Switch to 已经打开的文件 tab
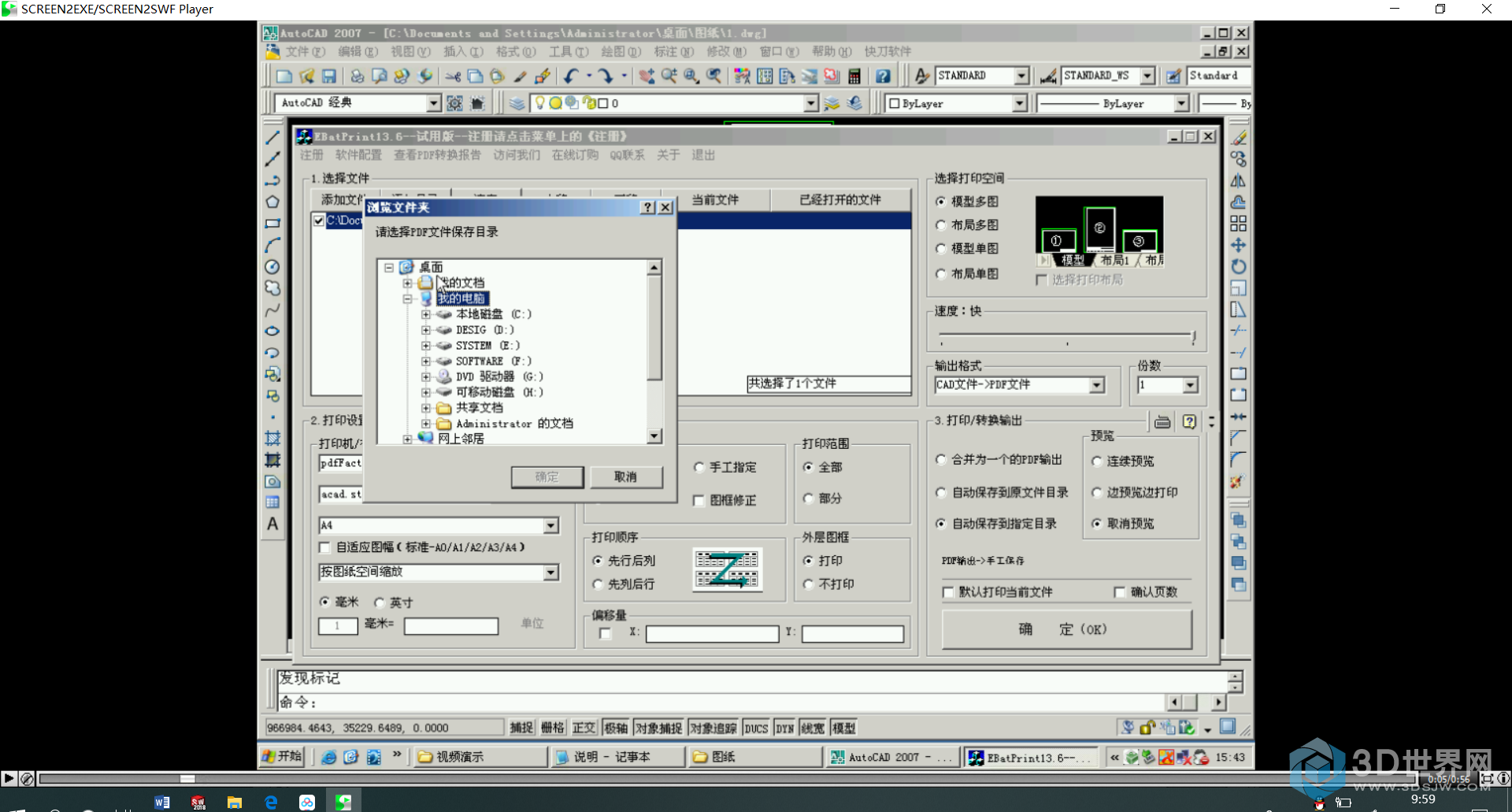Screen dimensions: 1512x812 click(x=840, y=200)
